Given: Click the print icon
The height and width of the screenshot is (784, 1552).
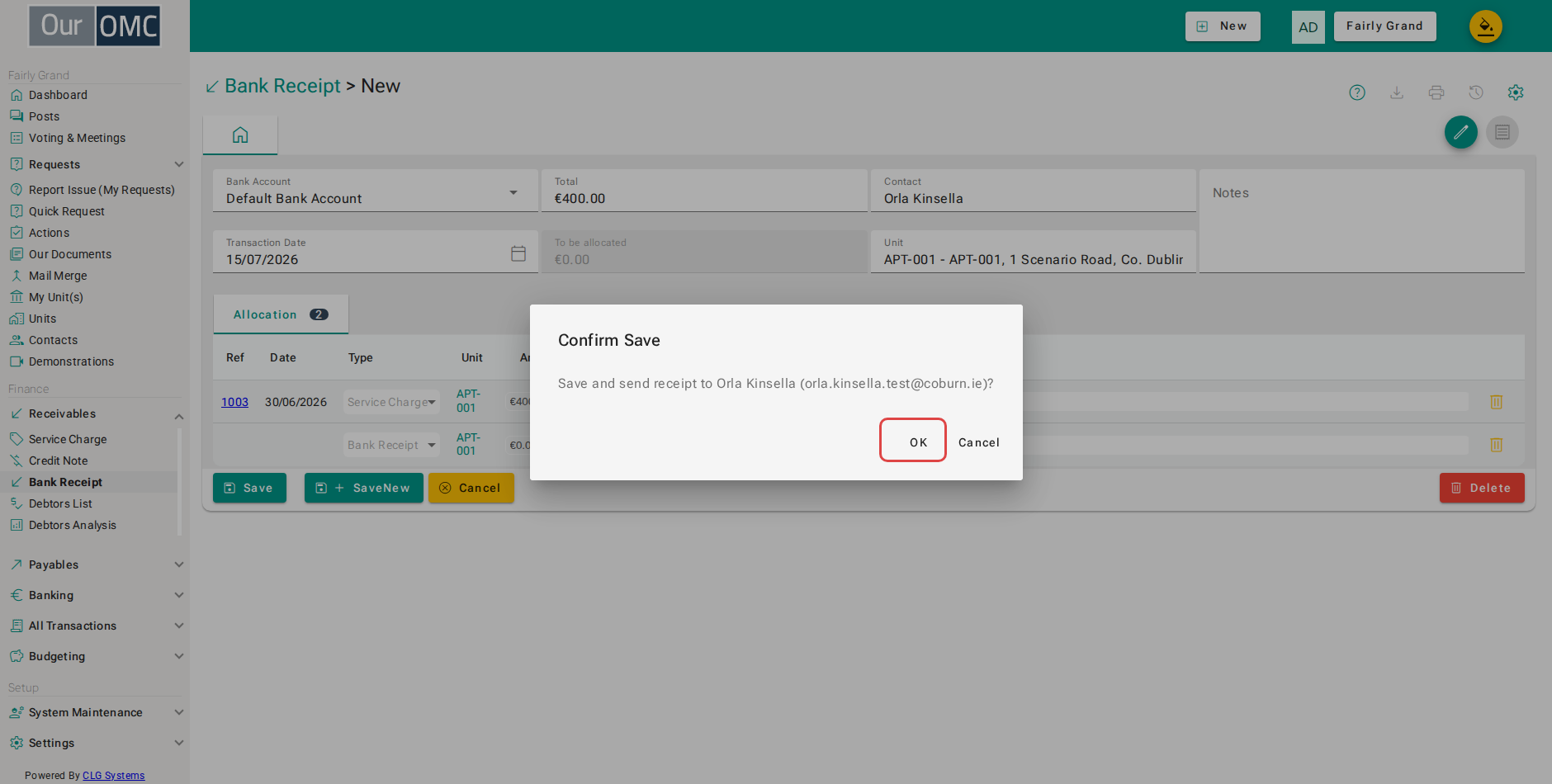Looking at the screenshot, I should 1436,92.
